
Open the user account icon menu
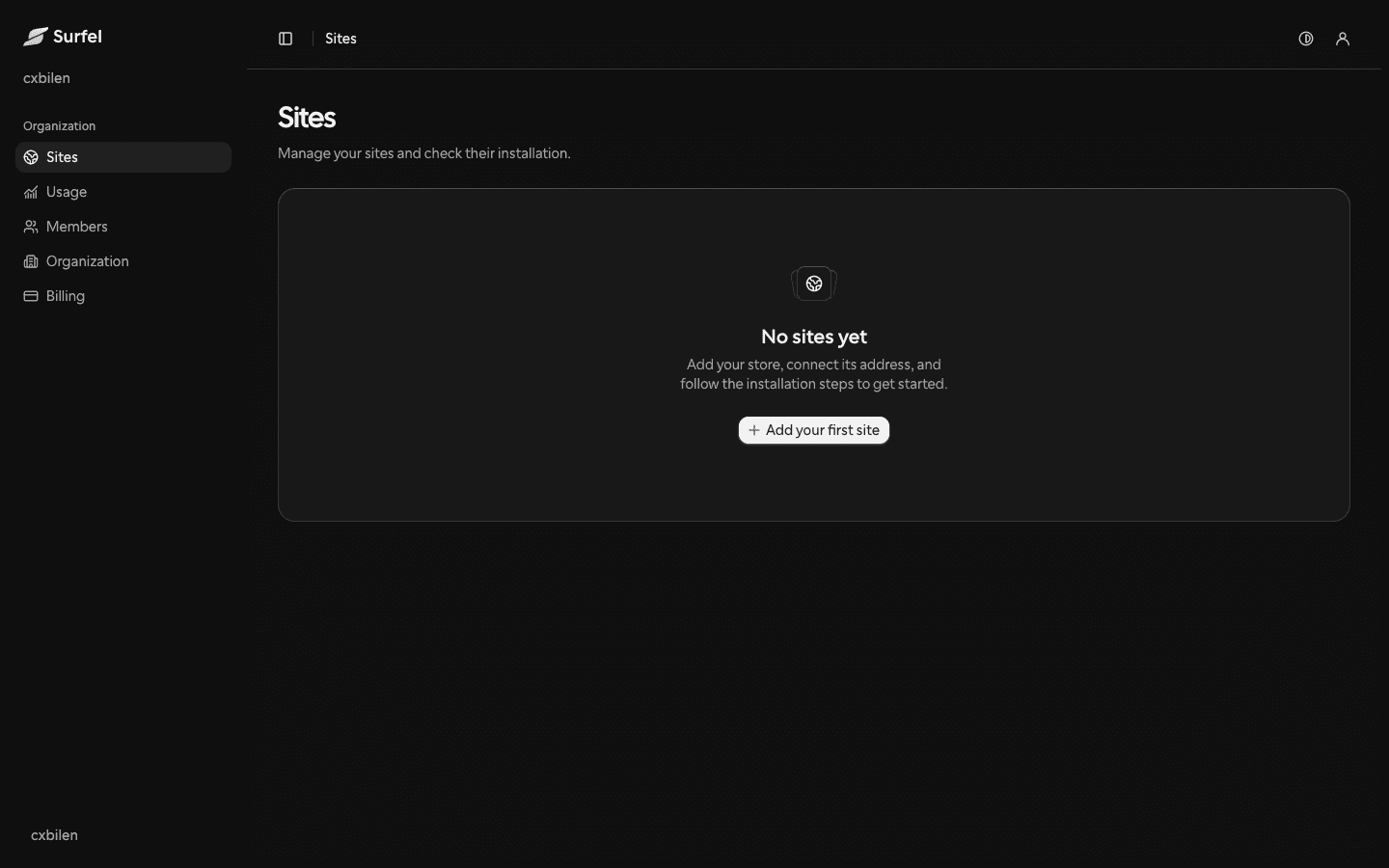[1343, 39]
